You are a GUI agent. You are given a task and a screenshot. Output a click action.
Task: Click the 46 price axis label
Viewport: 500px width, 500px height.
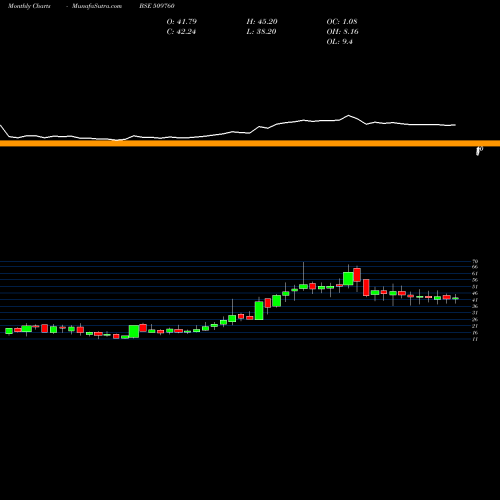[475, 293]
